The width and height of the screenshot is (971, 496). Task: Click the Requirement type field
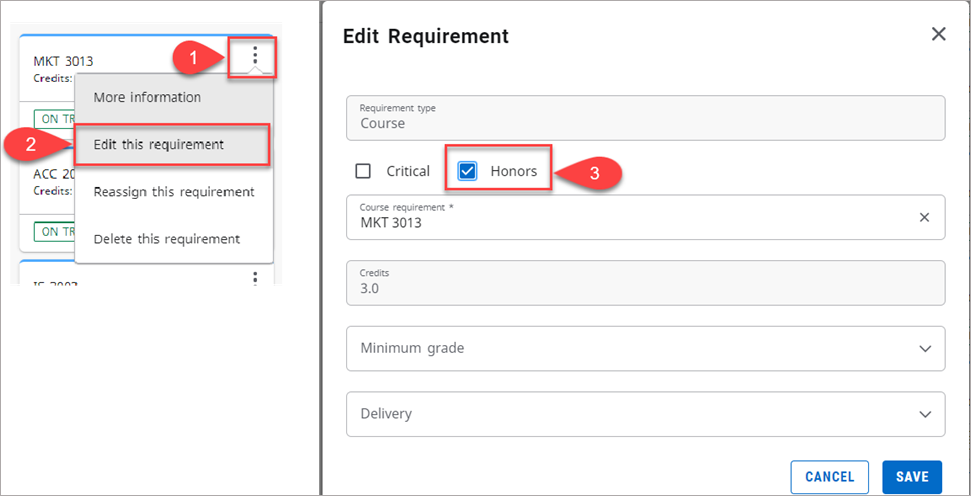click(x=645, y=118)
